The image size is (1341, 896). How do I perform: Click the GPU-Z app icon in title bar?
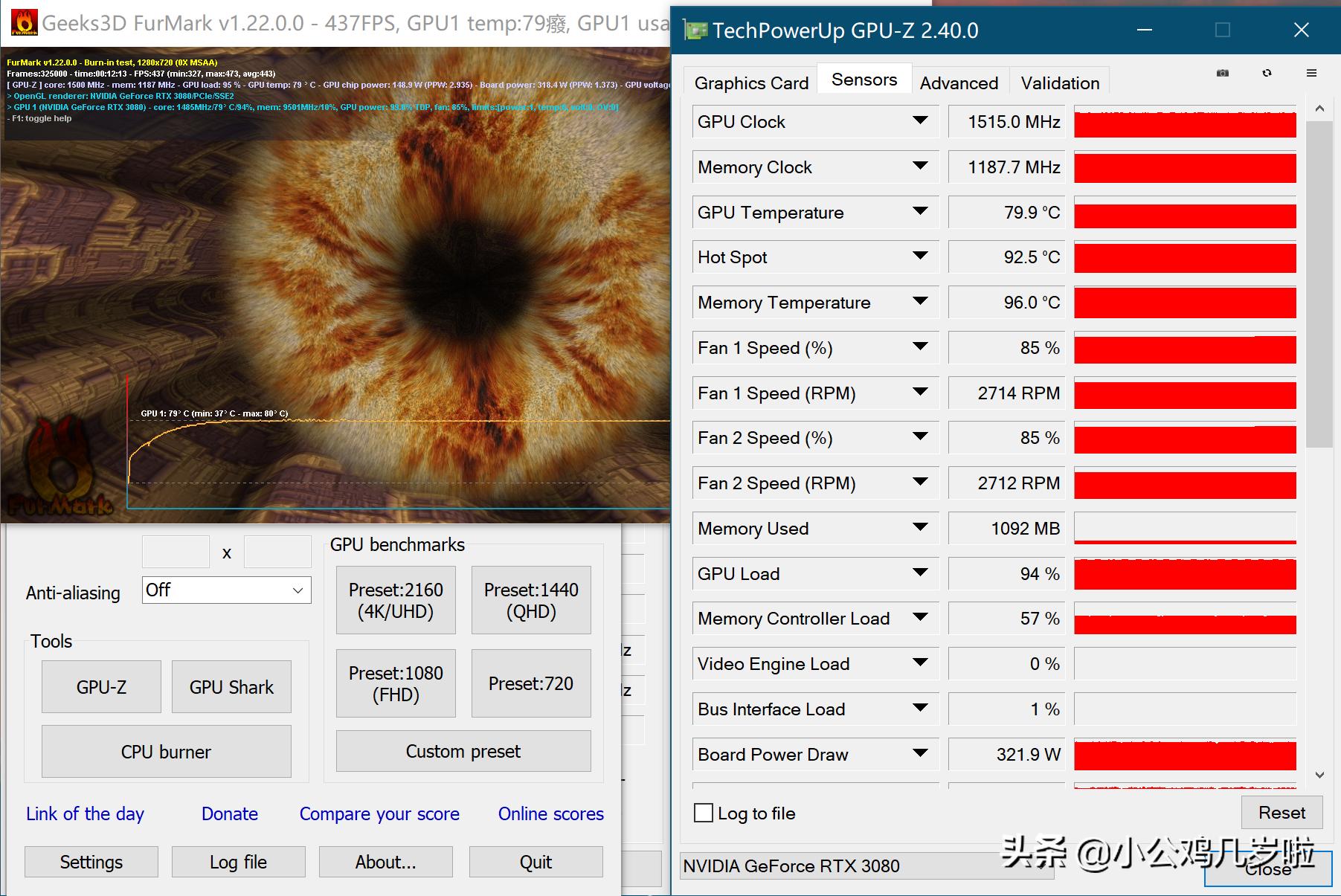coord(695,30)
